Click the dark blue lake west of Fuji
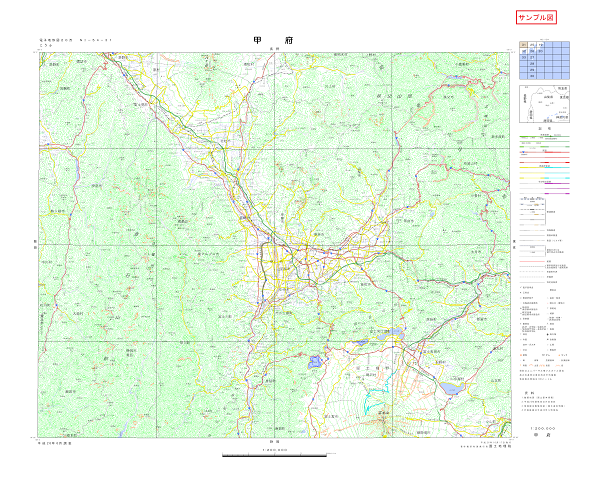604x479 pixels. [315, 361]
